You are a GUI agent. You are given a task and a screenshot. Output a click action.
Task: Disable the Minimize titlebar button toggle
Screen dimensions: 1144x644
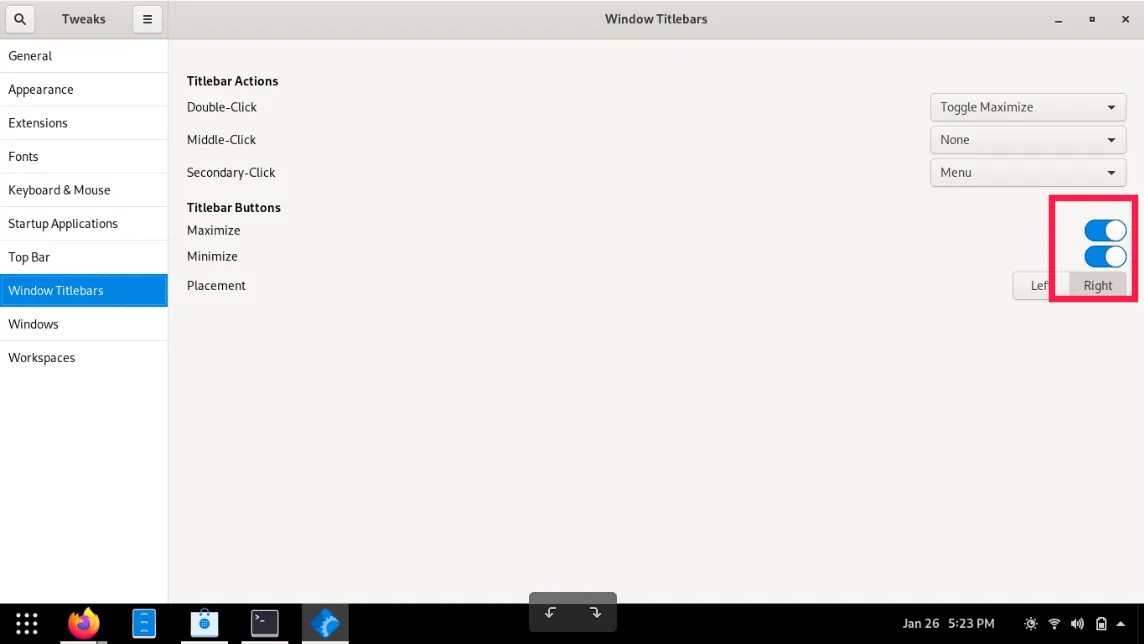1105,257
